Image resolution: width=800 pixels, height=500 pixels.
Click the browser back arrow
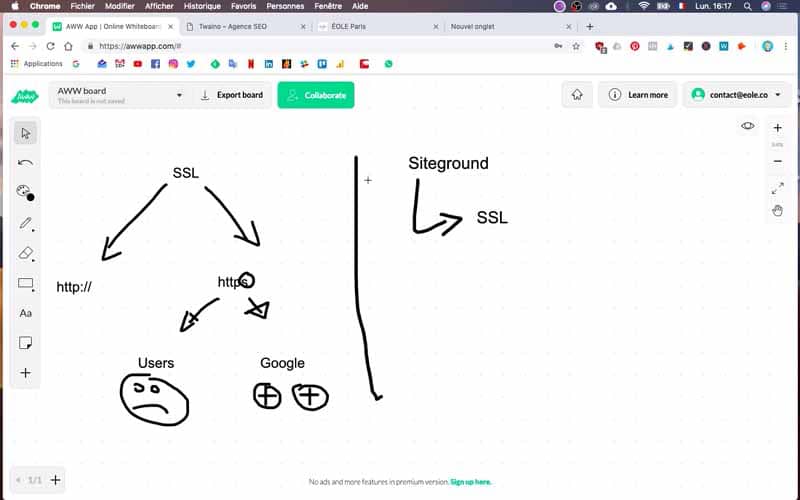coord(15,46)
